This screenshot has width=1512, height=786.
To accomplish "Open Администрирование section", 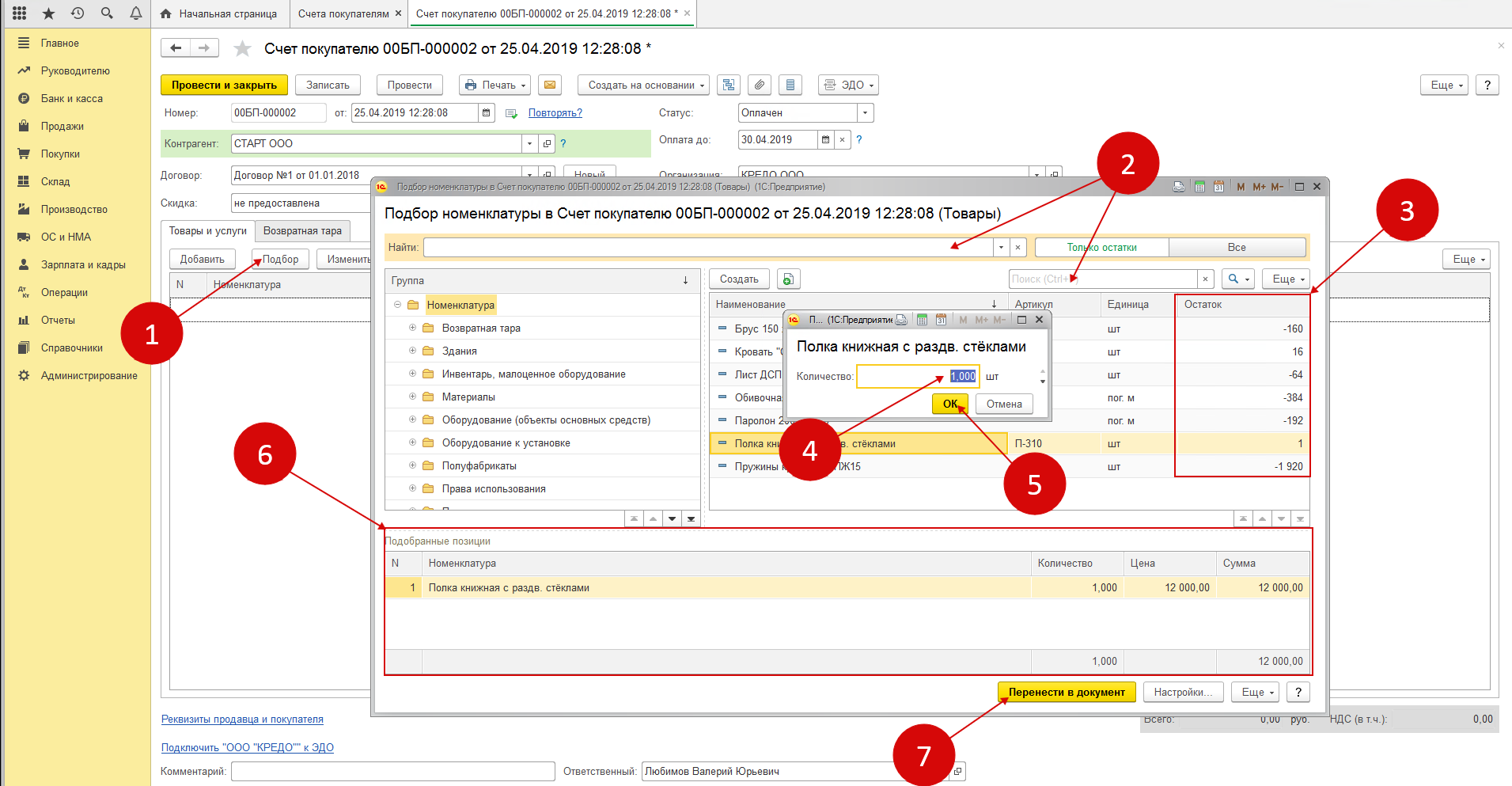I will click(89, 376).
